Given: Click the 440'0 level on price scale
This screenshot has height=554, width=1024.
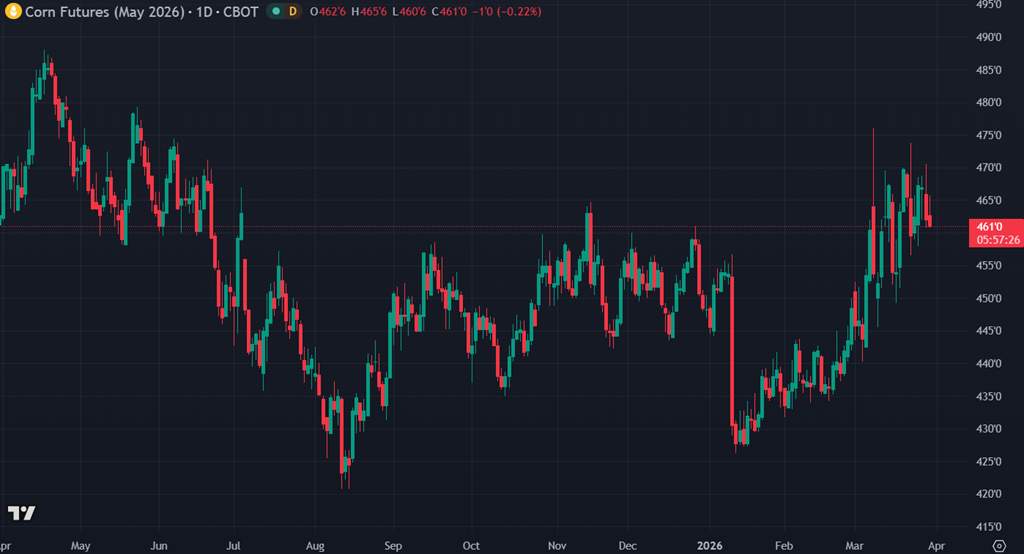Looking at the screenshot, I should [x=988, y=363].
